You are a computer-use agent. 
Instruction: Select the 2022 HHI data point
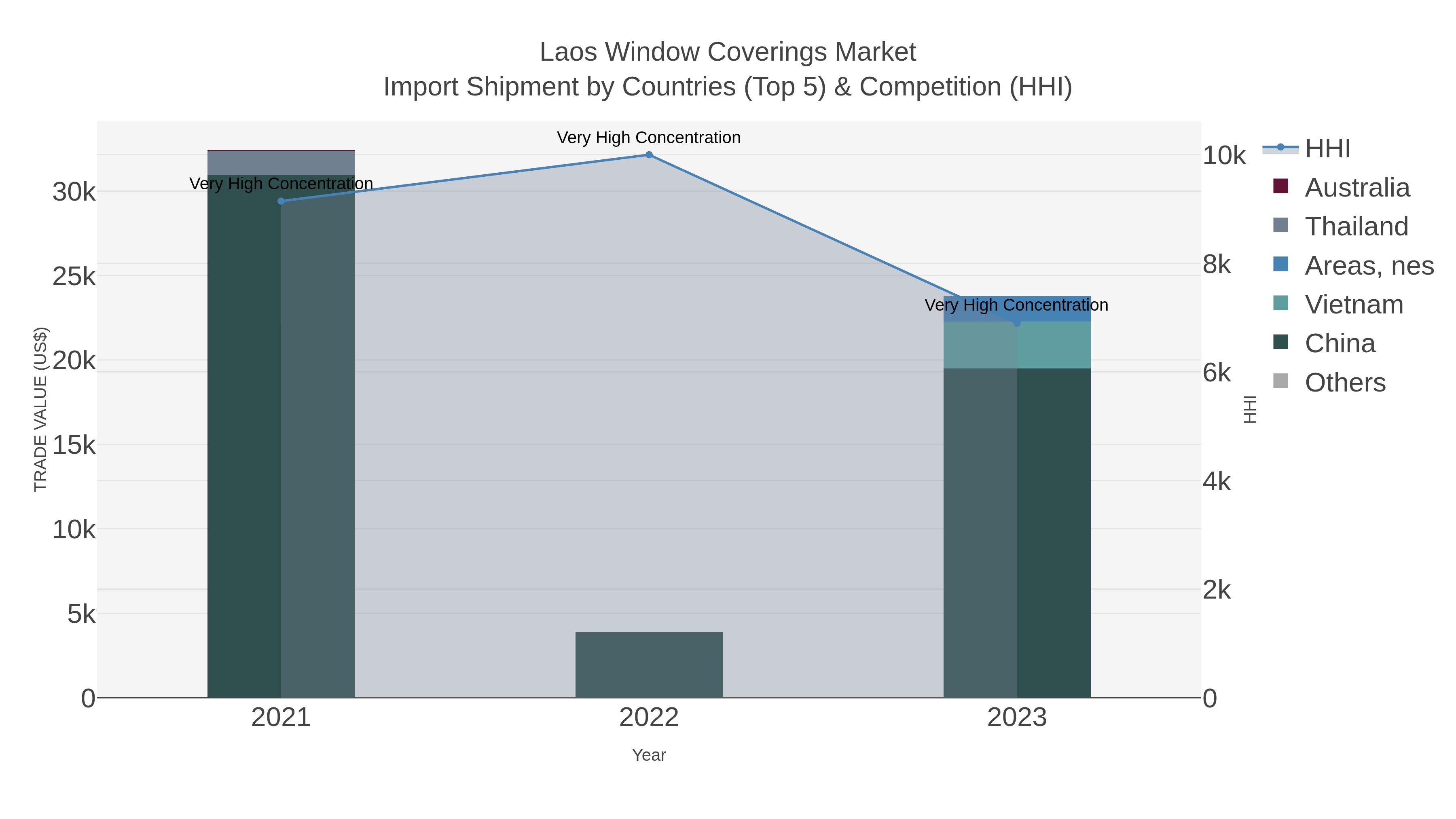[649, 155]
